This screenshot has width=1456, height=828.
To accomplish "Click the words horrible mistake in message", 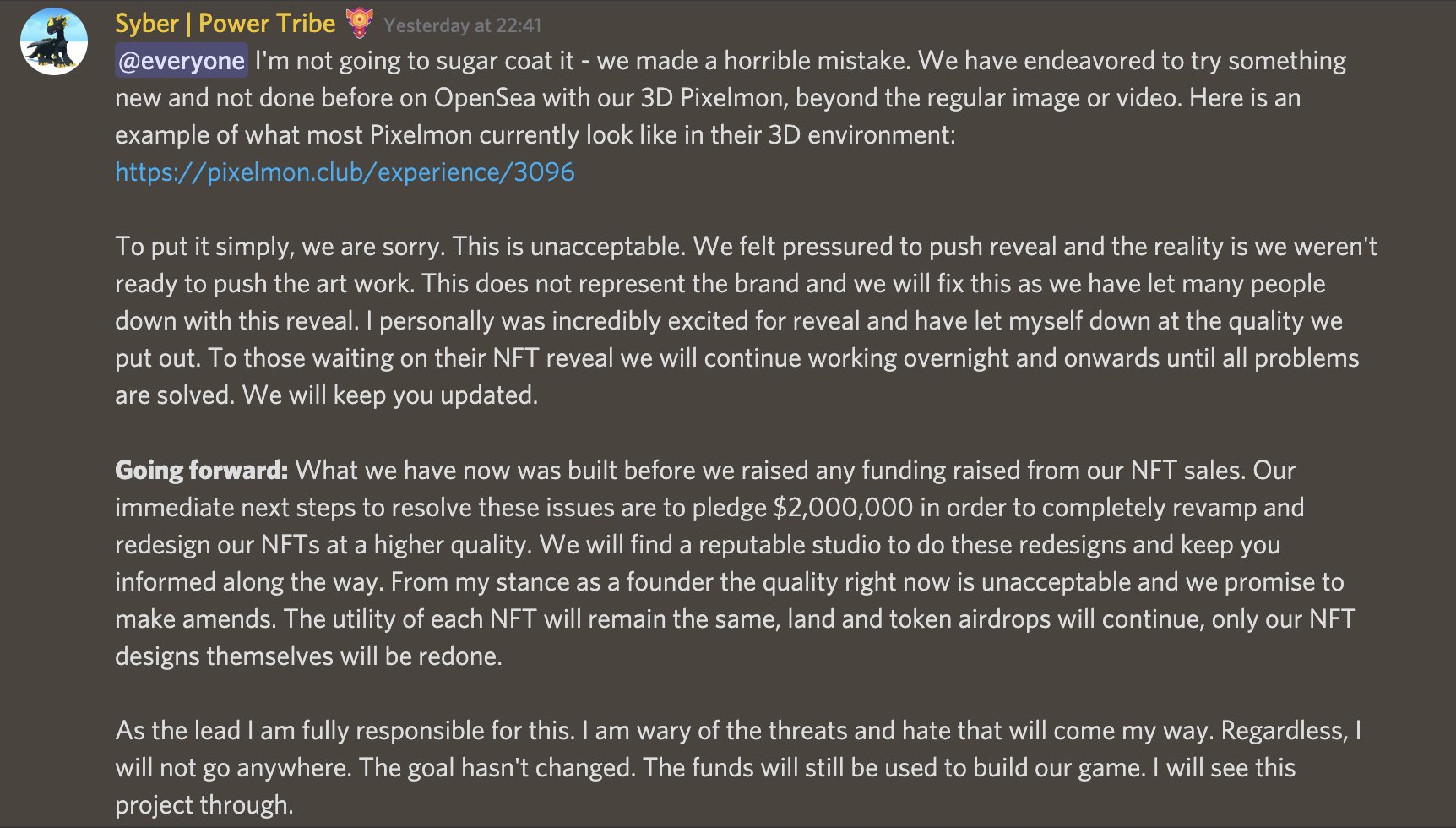I will (x=816, y=61).
